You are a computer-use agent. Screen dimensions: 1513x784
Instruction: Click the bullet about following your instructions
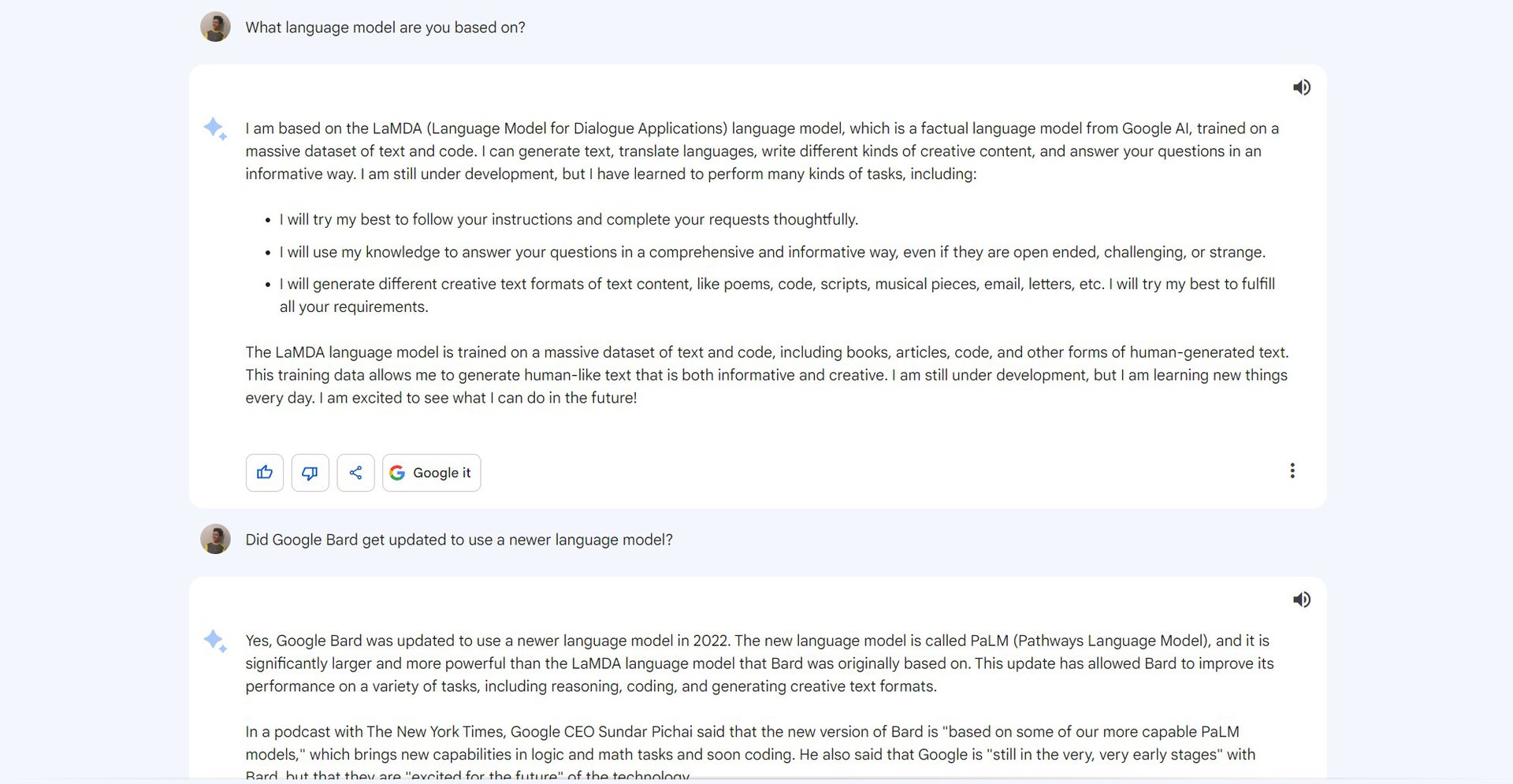coord(568,220)
